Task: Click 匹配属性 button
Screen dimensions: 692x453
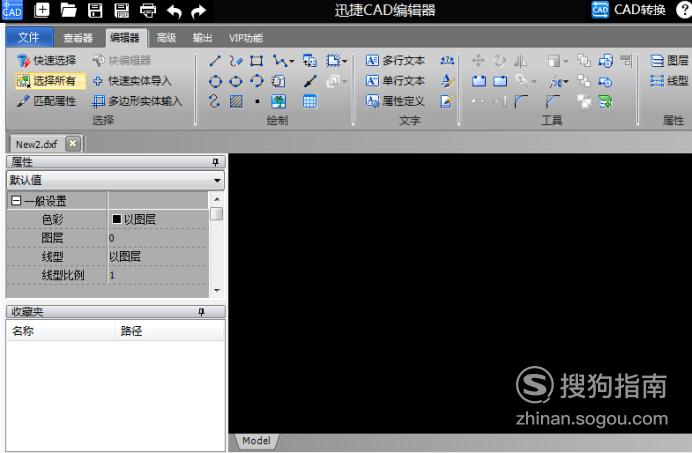Action: point(46,101)
